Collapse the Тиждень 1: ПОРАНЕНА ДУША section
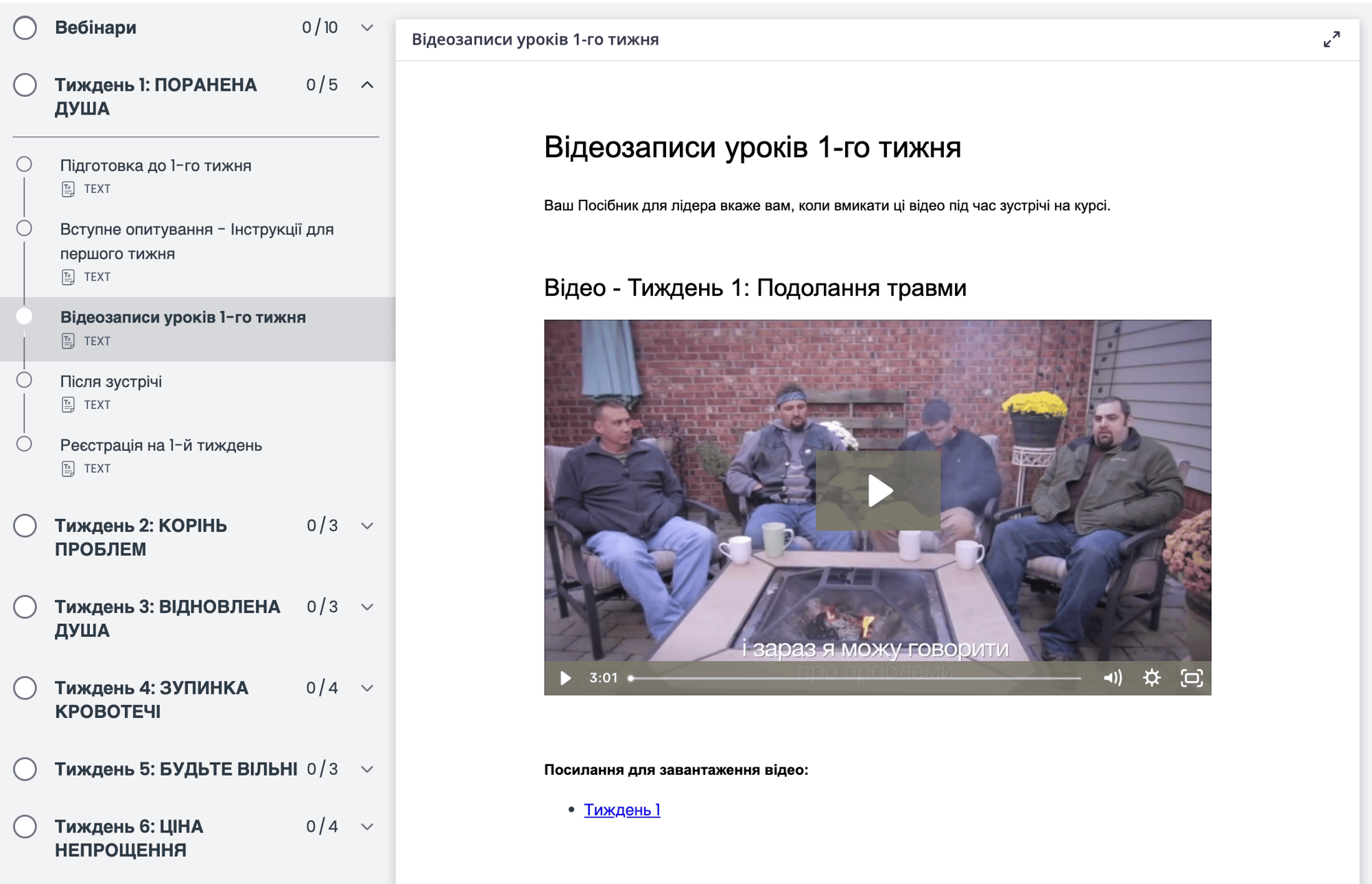 tap(367, 85)
